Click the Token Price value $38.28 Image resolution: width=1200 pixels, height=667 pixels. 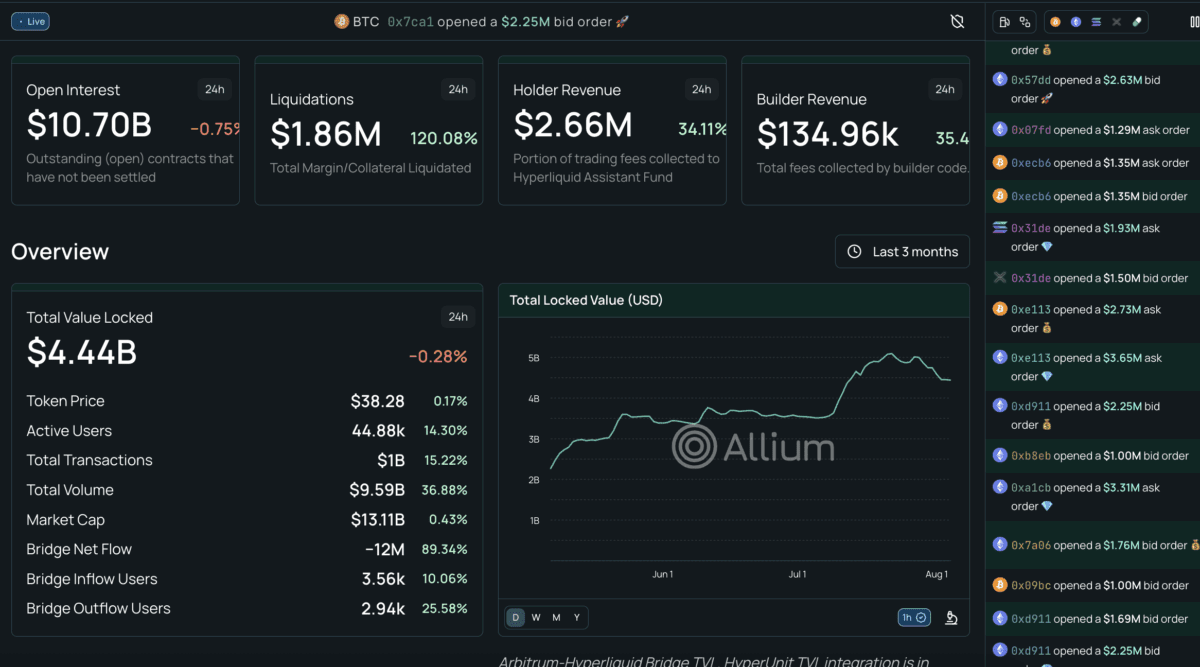click(377, 401)
